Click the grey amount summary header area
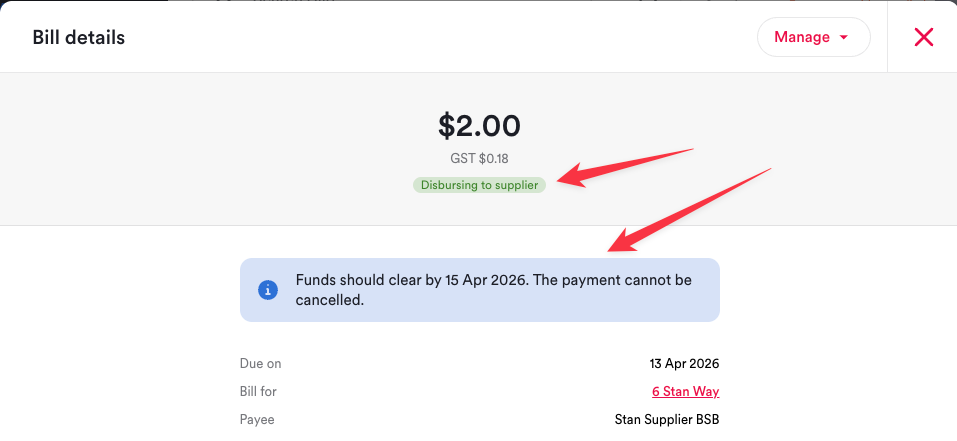The width and height of the screenshot is (957, 441). (x=200, y=150)
